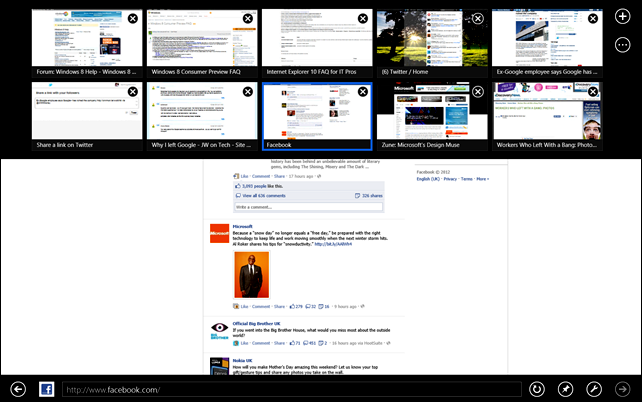Open Al Roker photo in Microsoft's post
Screen dimensions: 642x402
(x=251, y=275)
